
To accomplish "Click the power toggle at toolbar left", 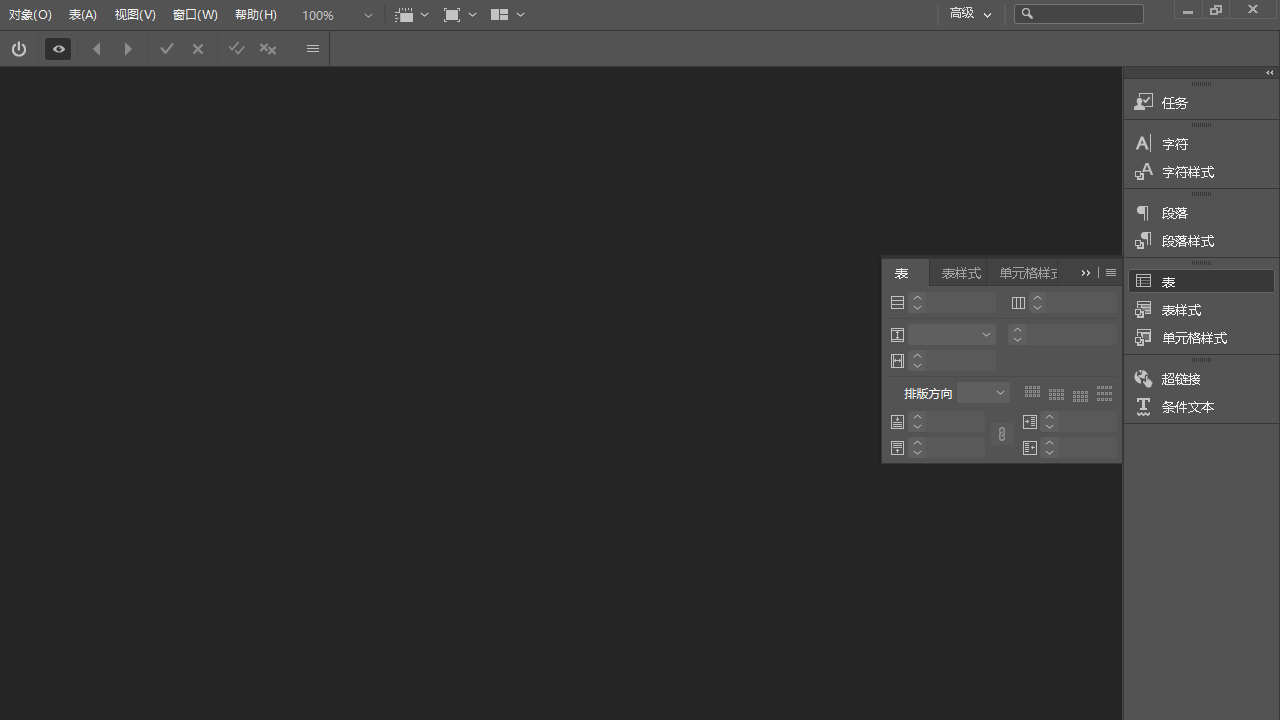I will (x=19, y=48).
